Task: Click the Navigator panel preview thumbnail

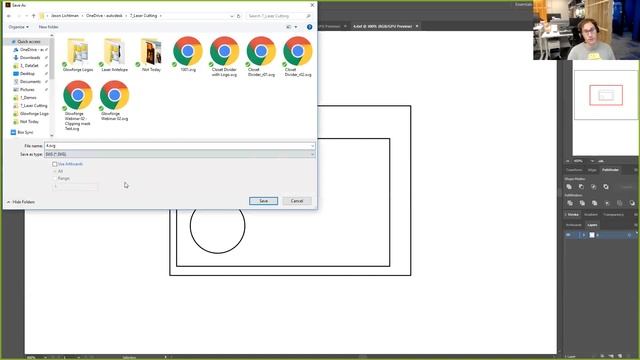Action: tap(606, 95)
